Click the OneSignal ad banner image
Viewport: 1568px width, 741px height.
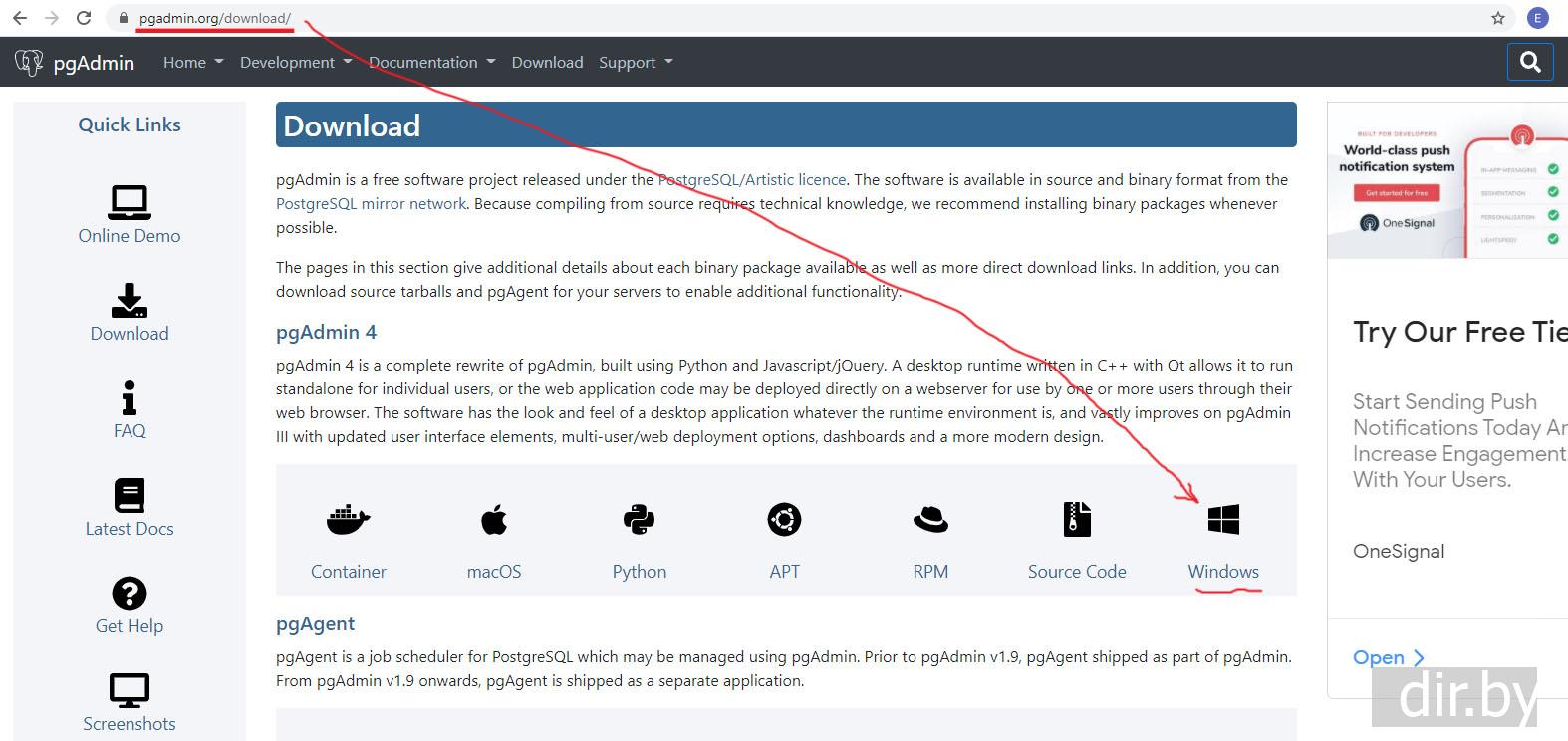(1447, 180)
